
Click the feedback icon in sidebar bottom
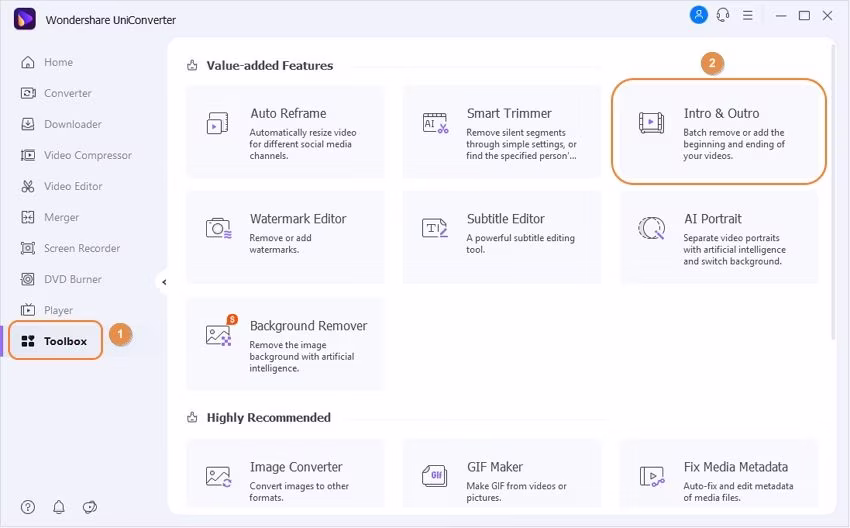(90, 507)
